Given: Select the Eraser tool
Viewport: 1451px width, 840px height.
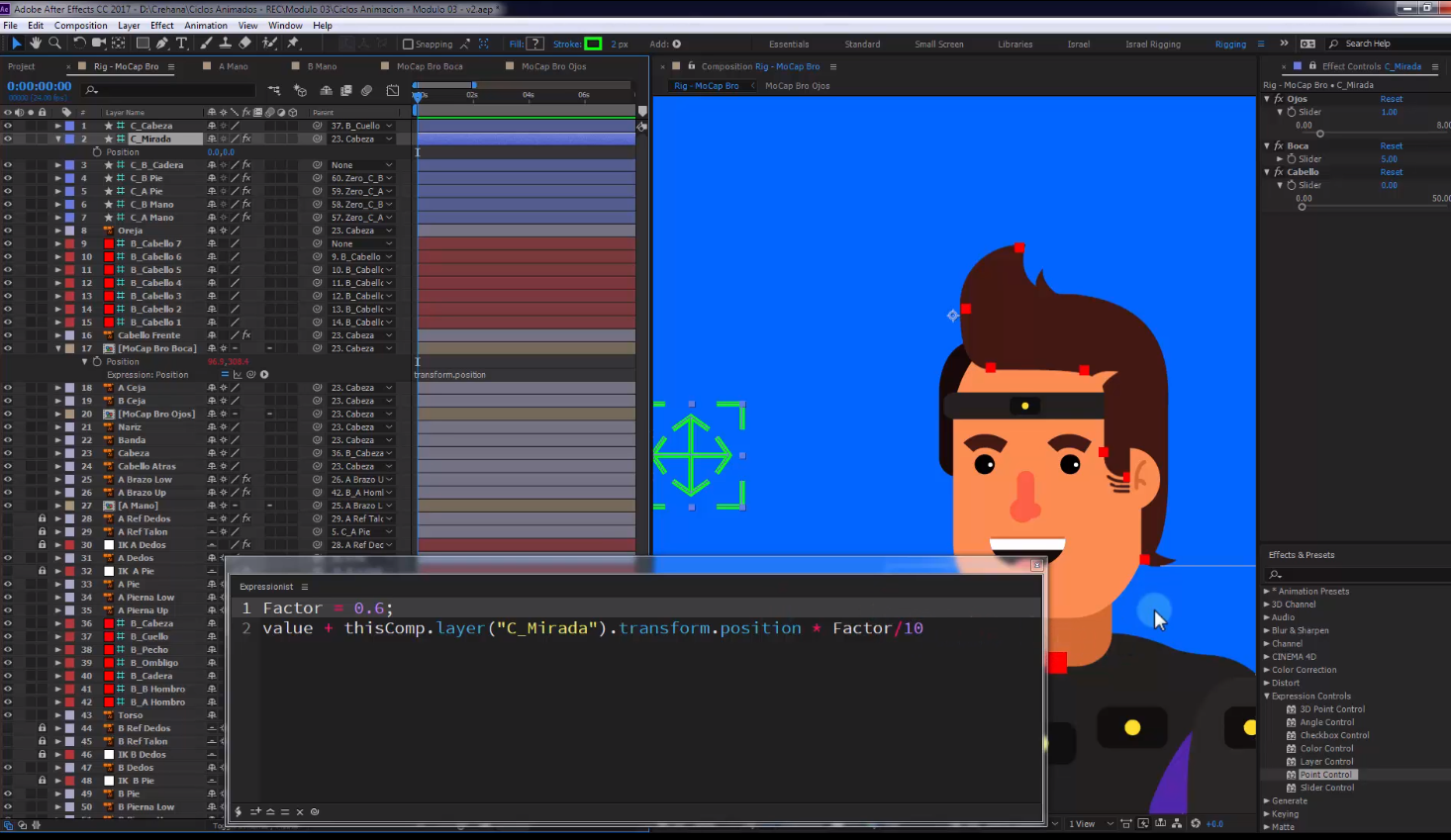Looking at the screenshot, I should point(244,44).
